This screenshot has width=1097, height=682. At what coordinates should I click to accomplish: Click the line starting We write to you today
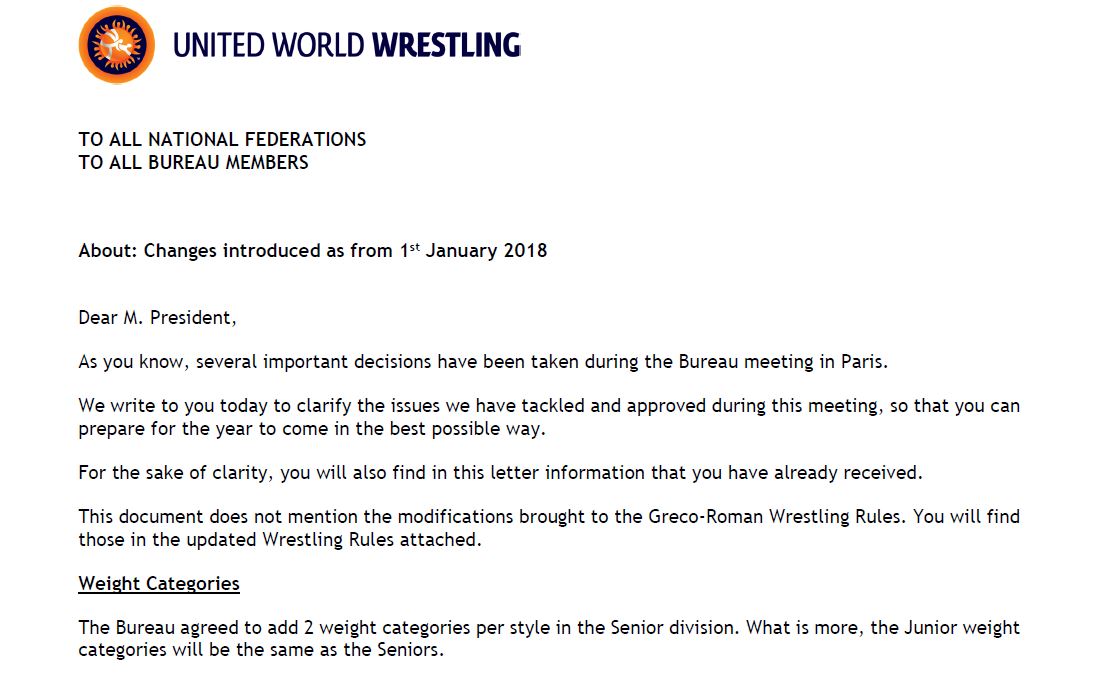549,407
